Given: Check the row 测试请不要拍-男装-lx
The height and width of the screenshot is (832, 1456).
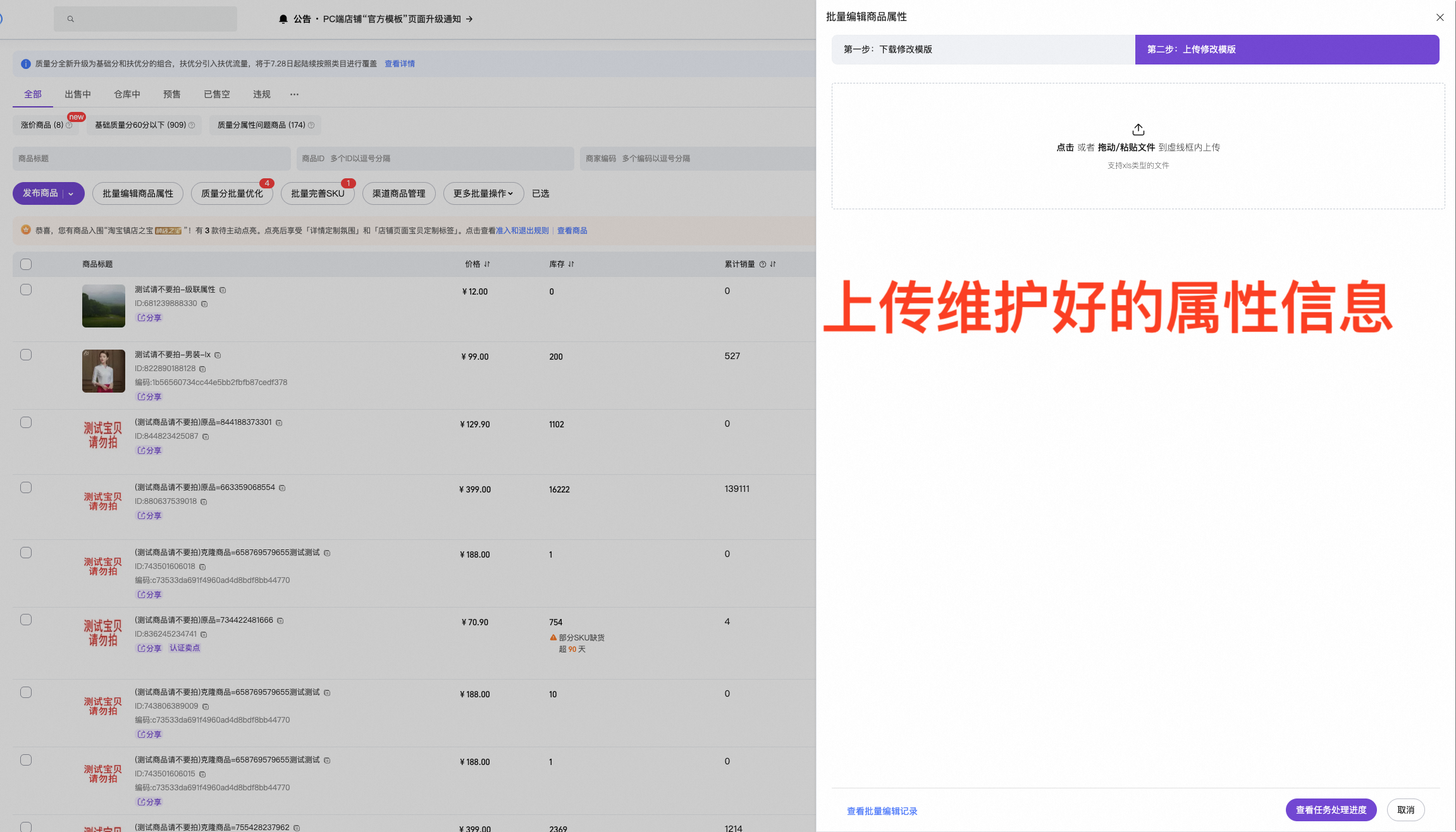Looking at the screenshot, I should click(x=26, y=355).
